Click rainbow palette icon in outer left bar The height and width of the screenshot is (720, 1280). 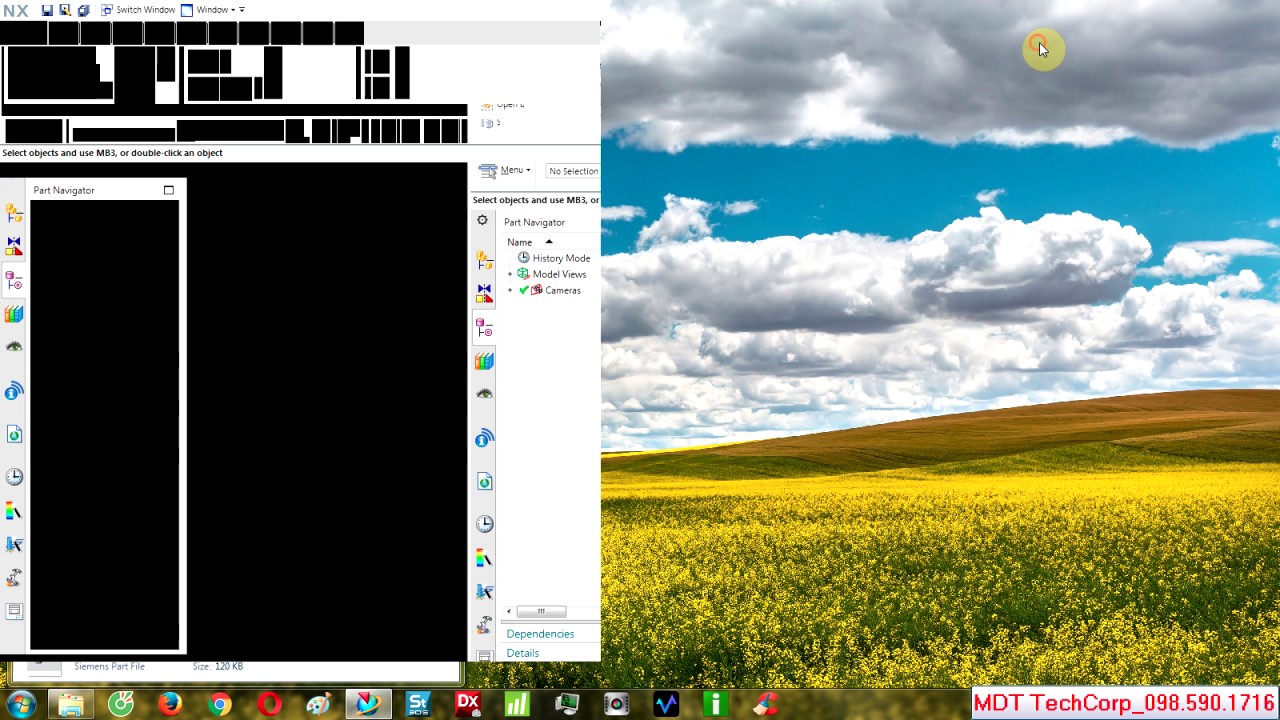pos(14,512)
